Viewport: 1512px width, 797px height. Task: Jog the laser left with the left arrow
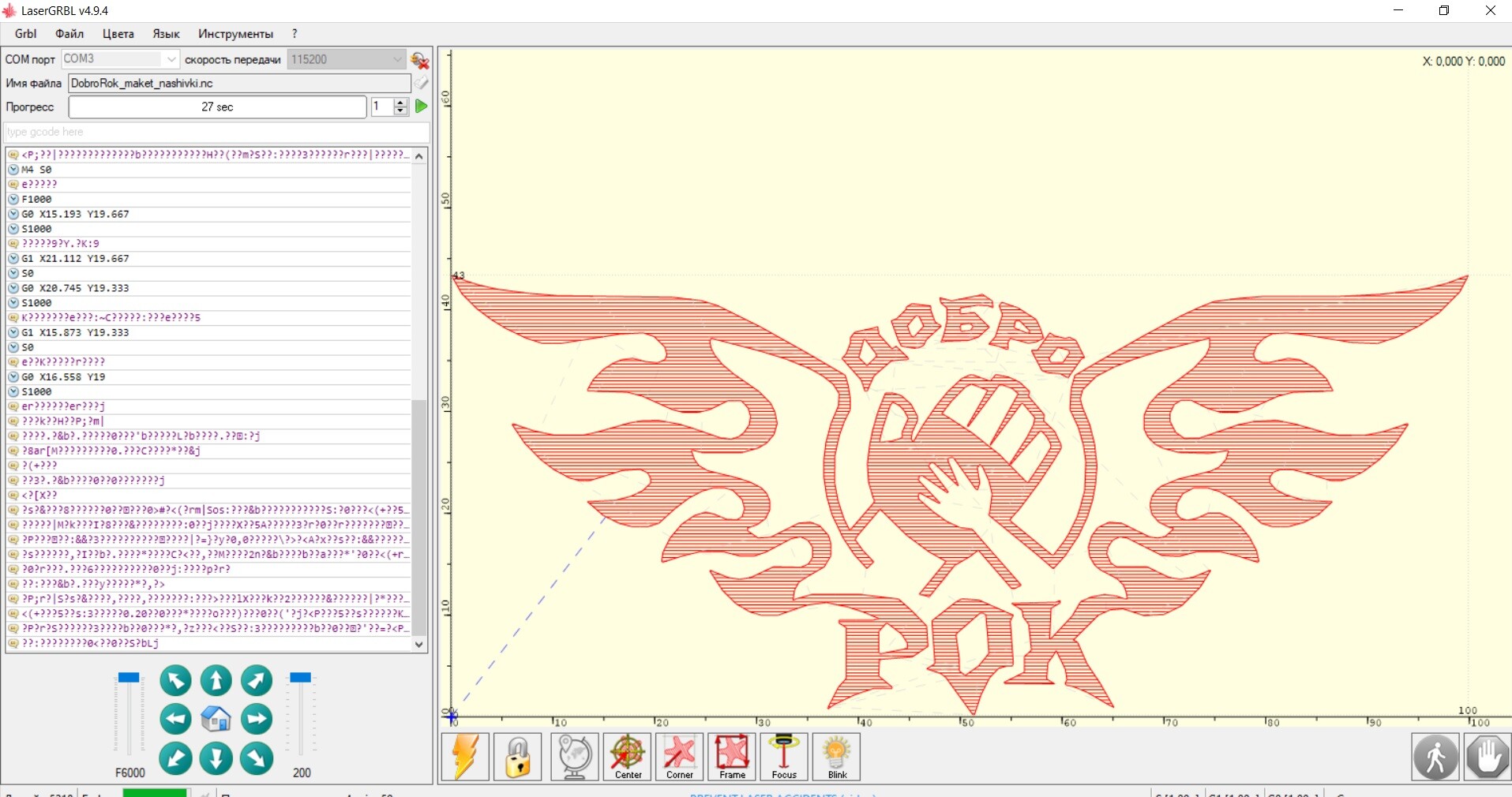point(175,719)
